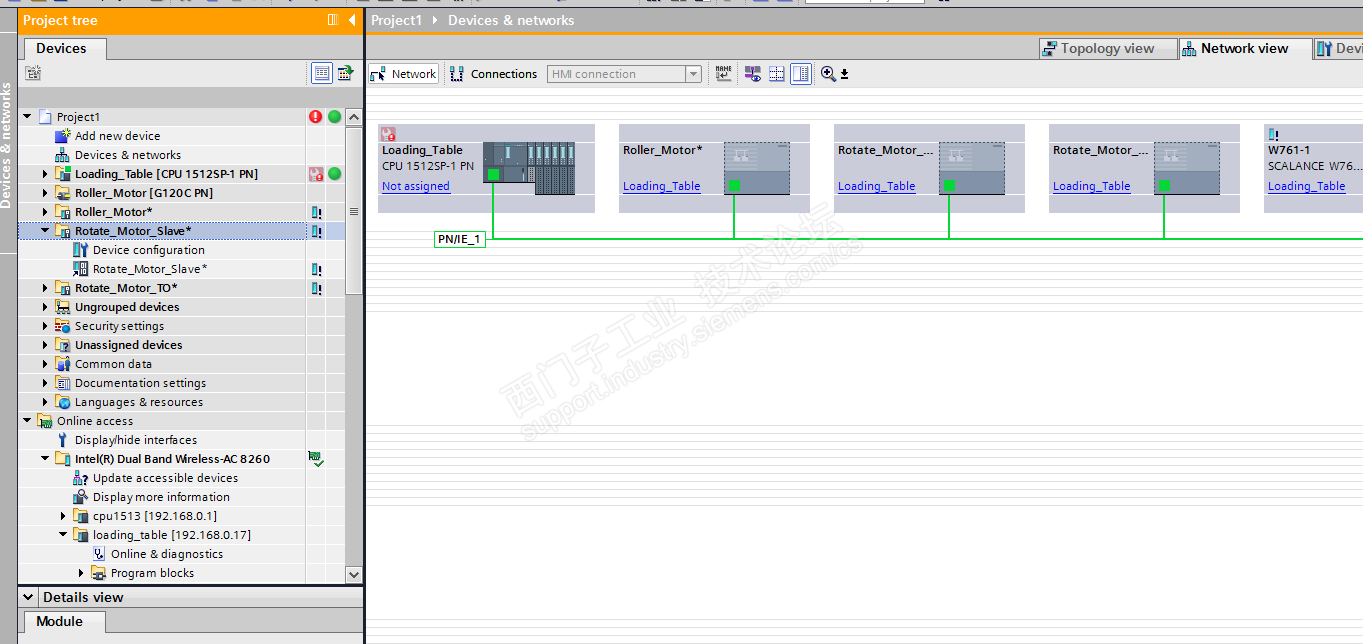Toggle the show address labels icon
Viewport: 1363px width, 644px height.
tap(753, 74)
